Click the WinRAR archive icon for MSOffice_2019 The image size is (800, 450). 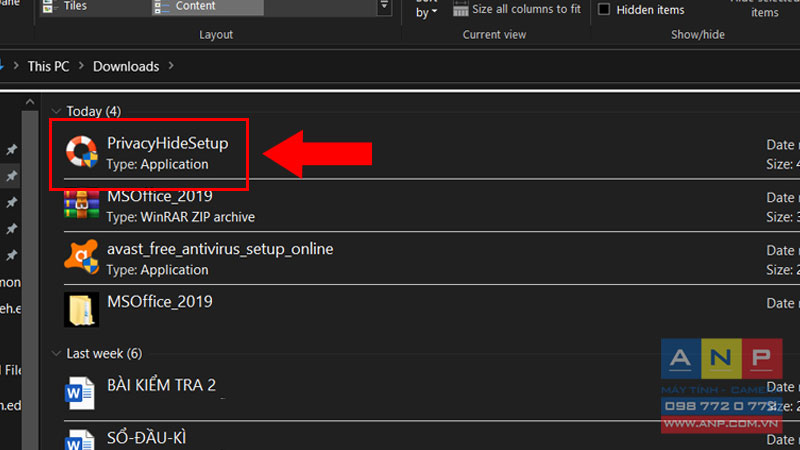[x=82, y=204]
